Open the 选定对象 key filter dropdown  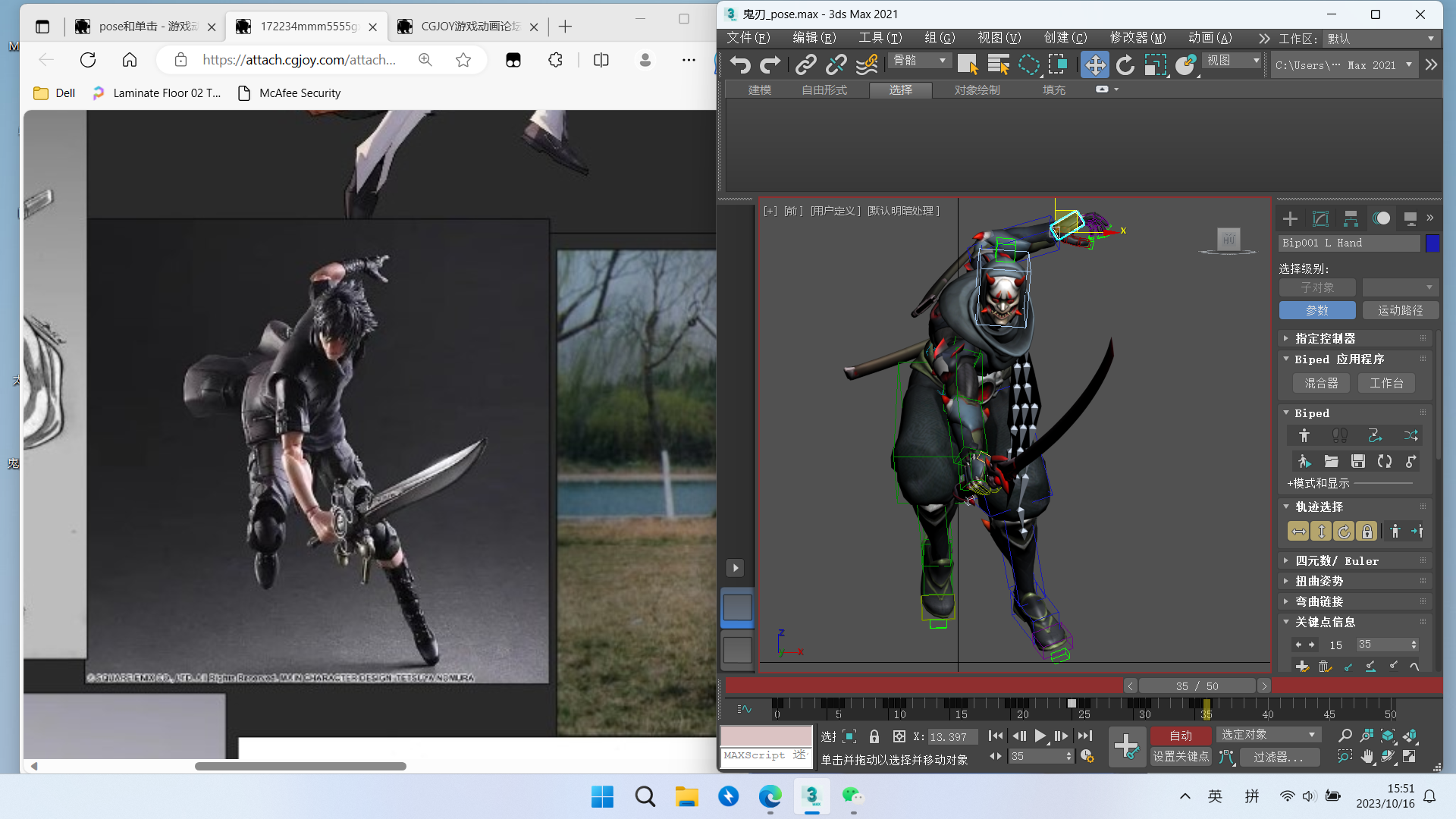pos(1268,735)
